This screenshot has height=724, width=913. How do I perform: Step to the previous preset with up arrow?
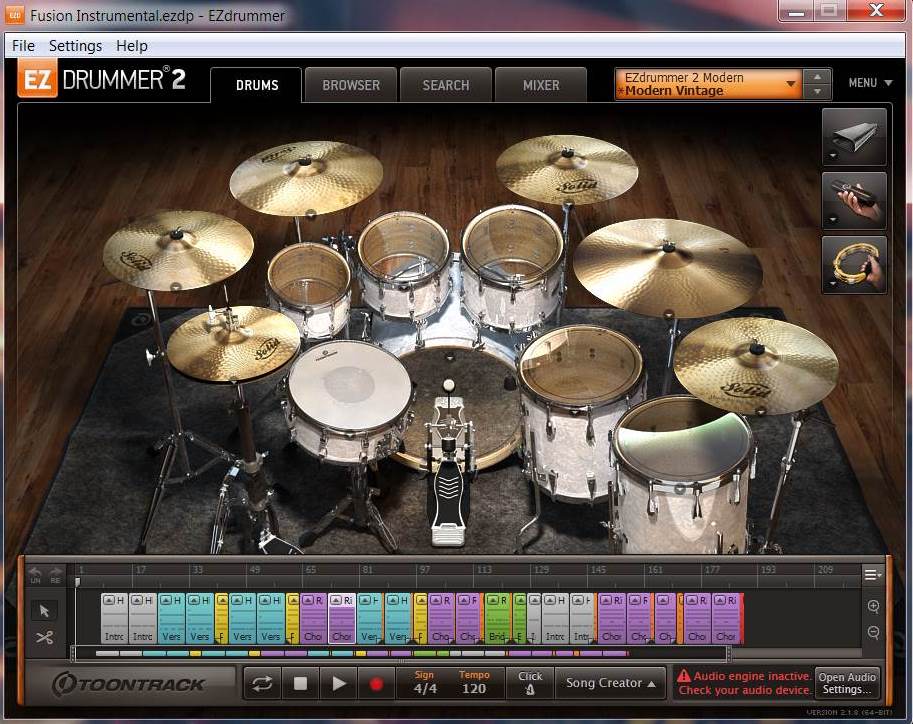coord(818,77)
